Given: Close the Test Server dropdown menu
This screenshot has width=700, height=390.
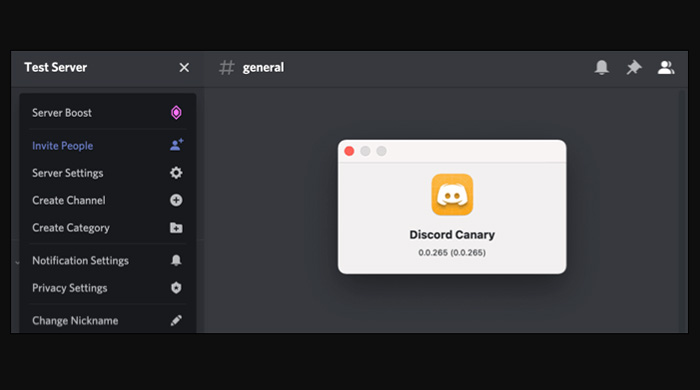Looking at the screenshot, I should pyautogui.click(x=184, y=67).
